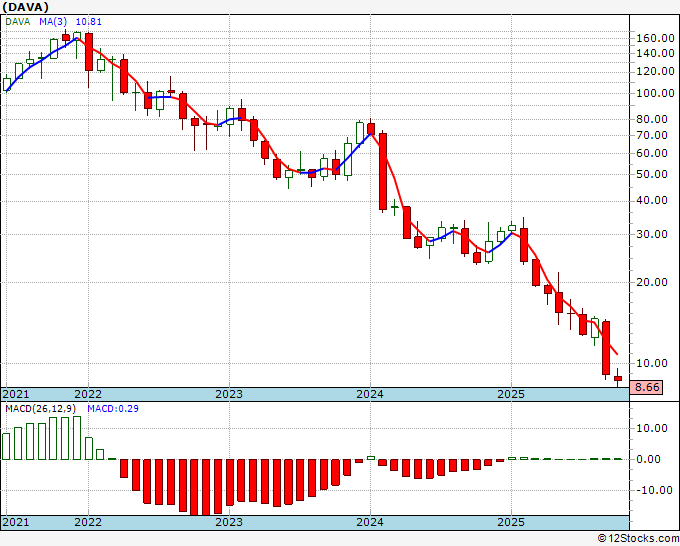Image resolution: width=680 pixels, height=546 pixels.
Task: Click the 20.00 price axis label
Action: pyautogui.click(x=652, y=282)
